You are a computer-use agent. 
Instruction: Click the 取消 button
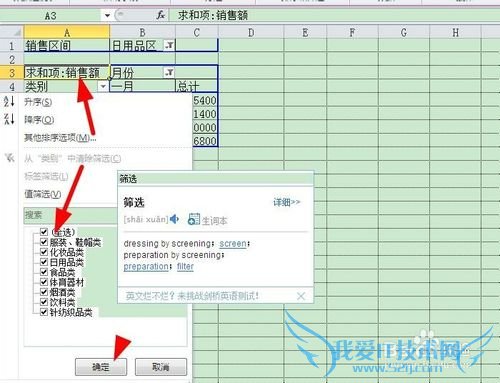pos(161,367)
